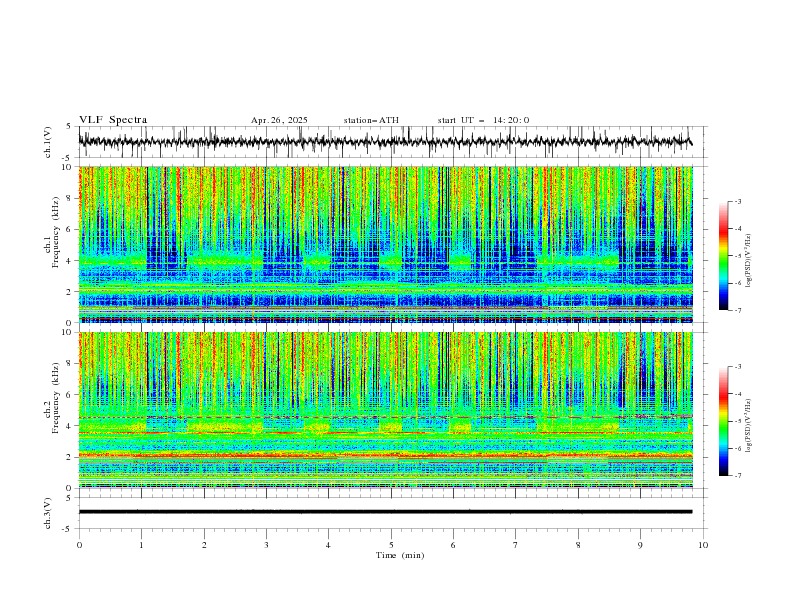The height and width of the screenshot is (612, 792).
Task: Click the ch.2 colorbar "log(PSD)(V²/Hz)" label
Action: click(x=749, y=425)
